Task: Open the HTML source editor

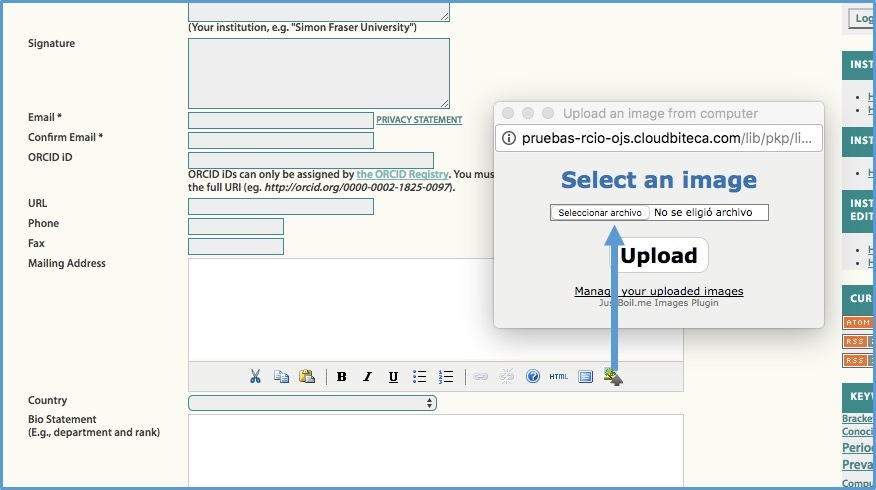Action: point(559,377)
